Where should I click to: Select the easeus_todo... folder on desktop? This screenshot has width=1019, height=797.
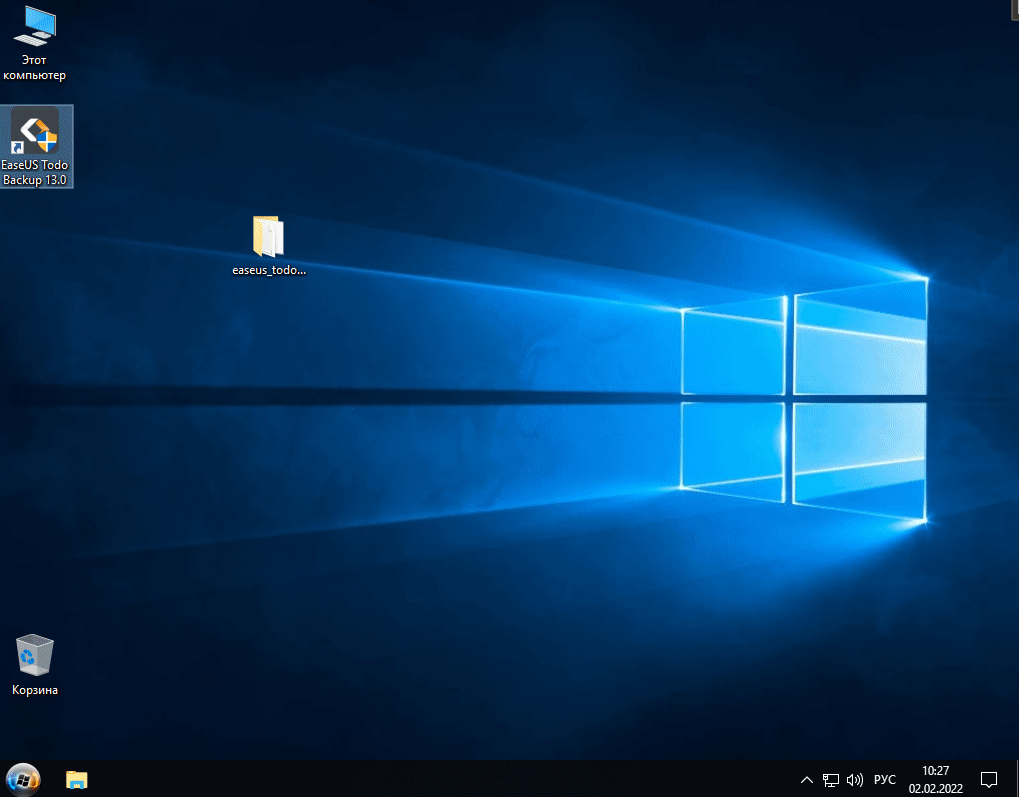tap(268, 246)
